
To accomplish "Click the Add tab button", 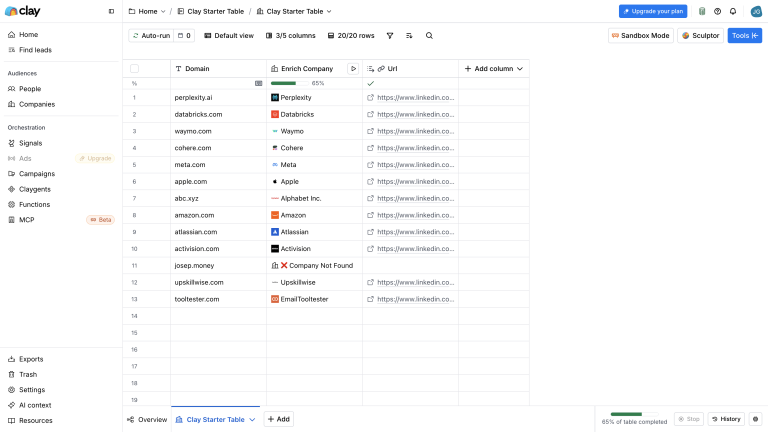I will point(279,419).
